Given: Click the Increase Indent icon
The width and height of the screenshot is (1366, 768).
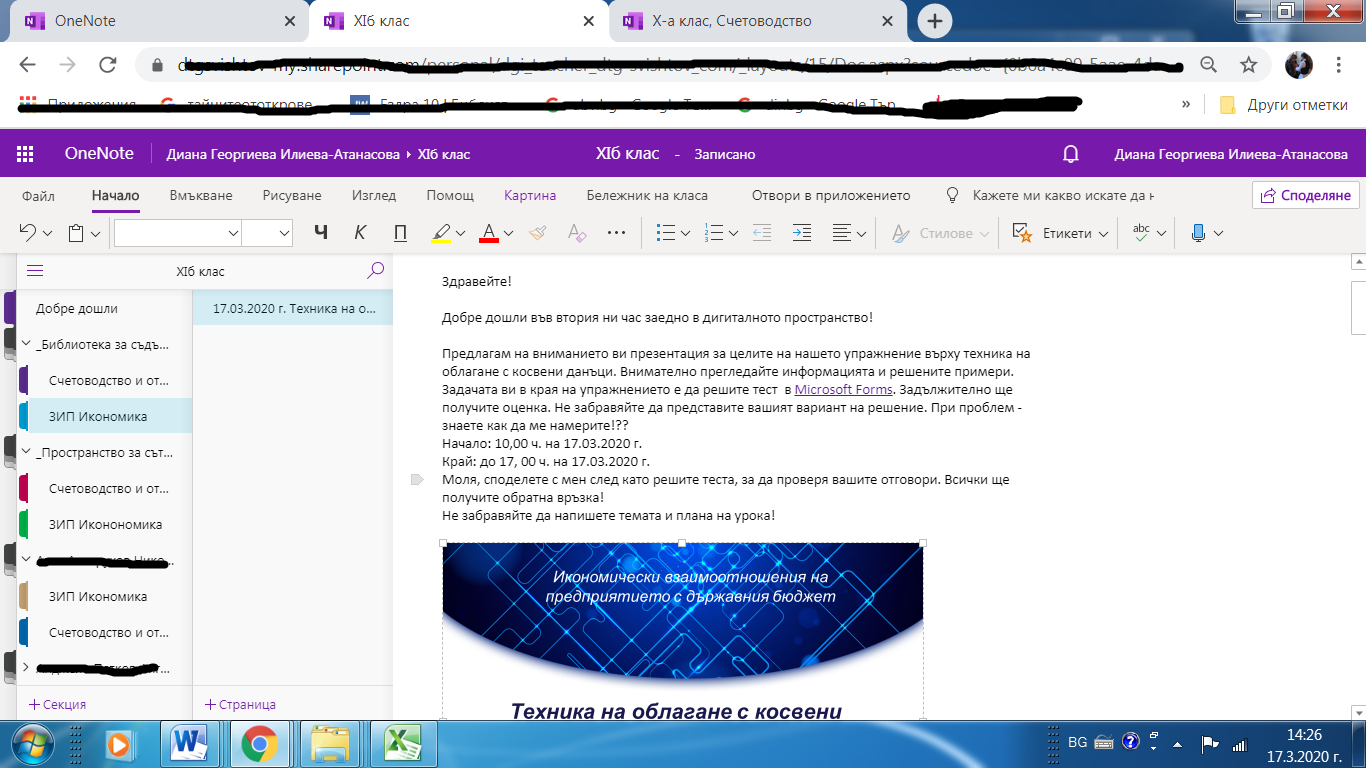Looking at the screenshot, I should coord(802,233).
